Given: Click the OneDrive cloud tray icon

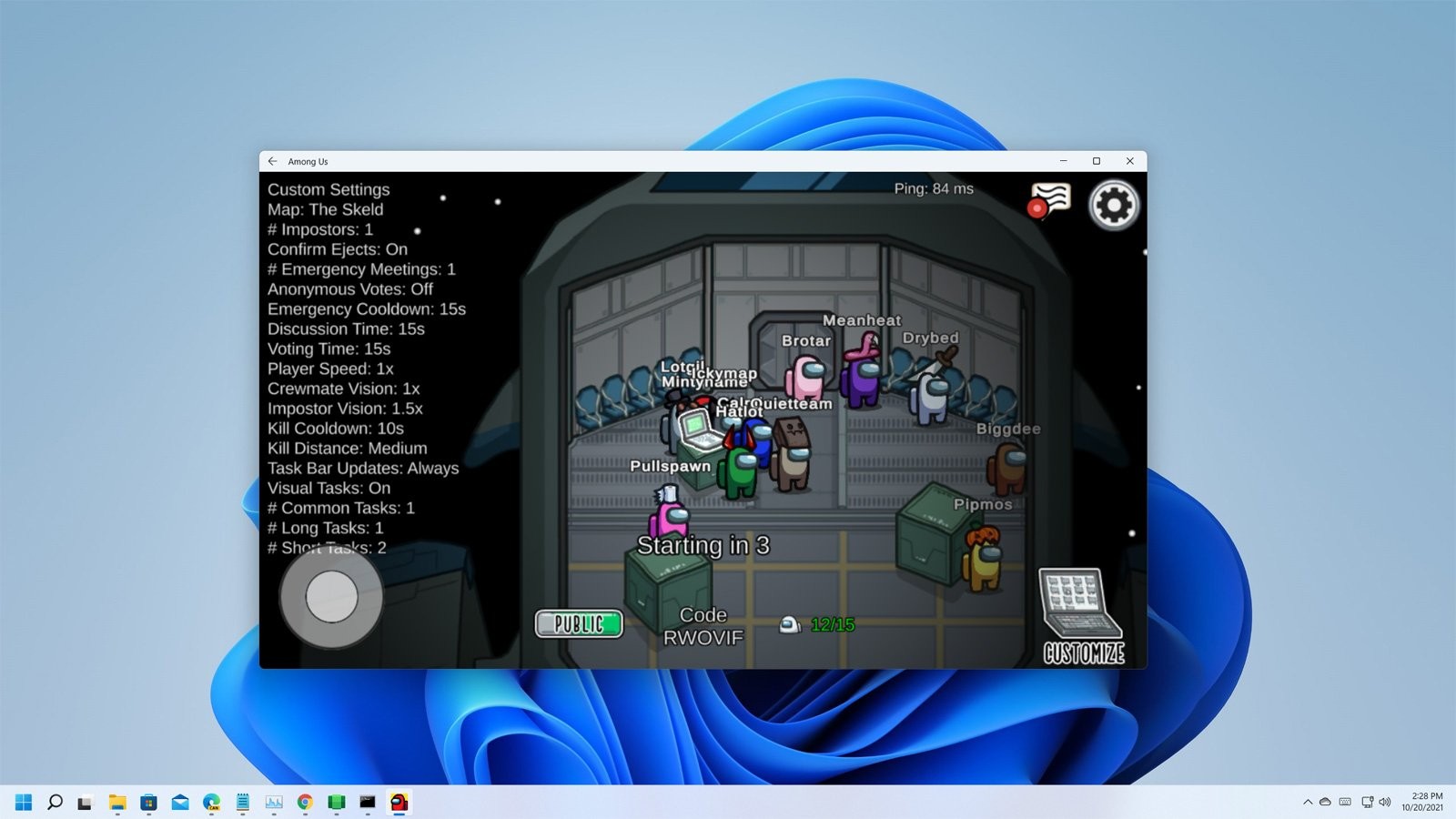Looking at the screenshot, I should pos(1326,802).
